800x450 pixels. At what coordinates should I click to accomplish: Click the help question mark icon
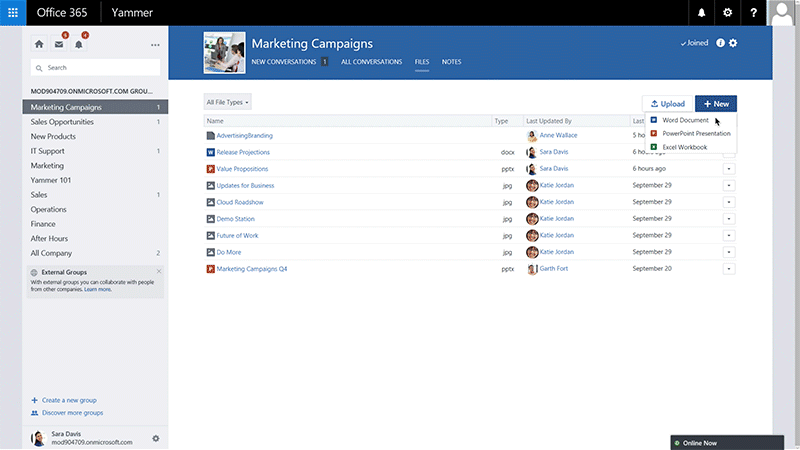click(x=754, y=13)
